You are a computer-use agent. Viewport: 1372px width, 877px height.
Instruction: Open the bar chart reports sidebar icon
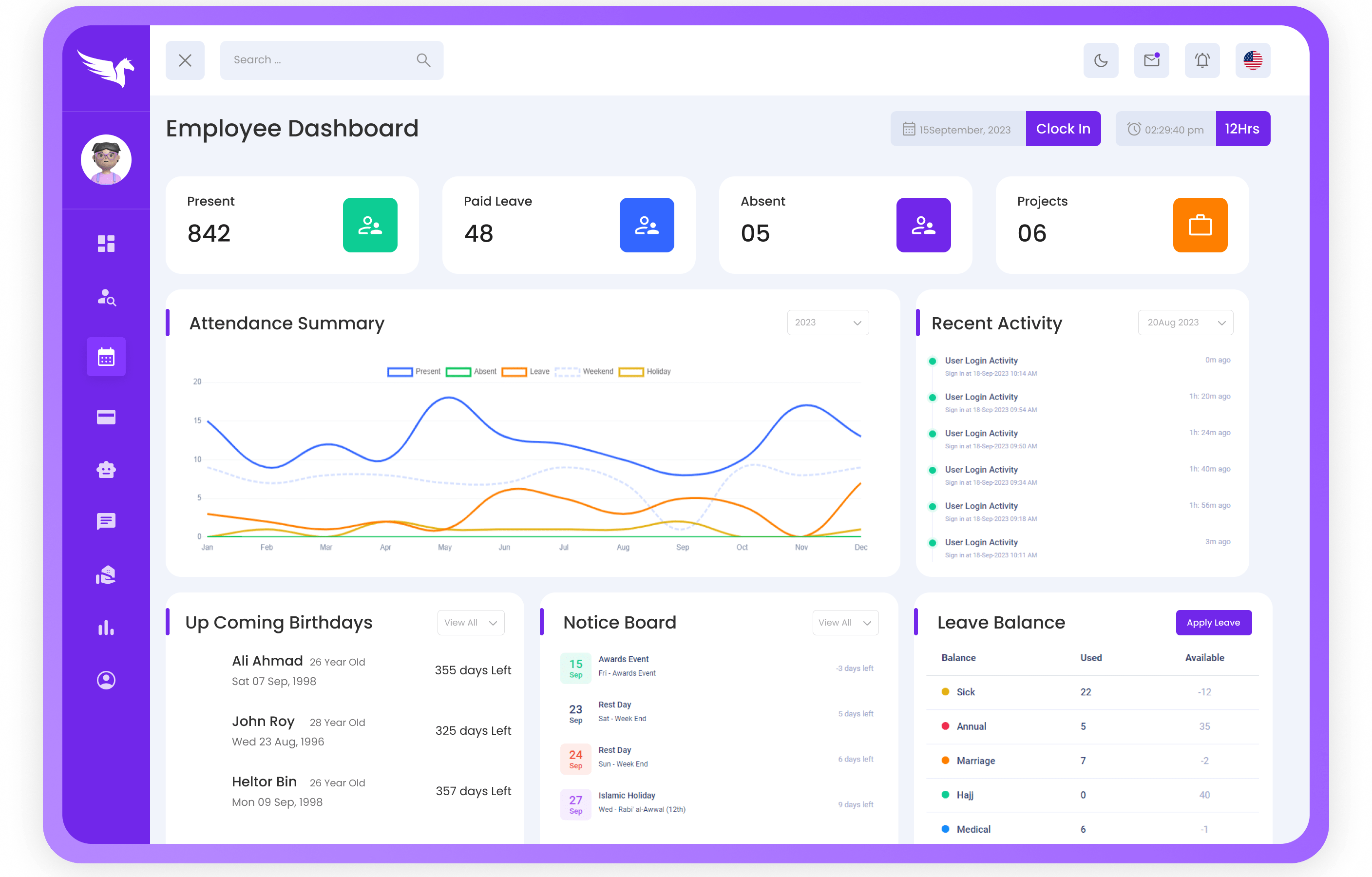coord(106,628)
